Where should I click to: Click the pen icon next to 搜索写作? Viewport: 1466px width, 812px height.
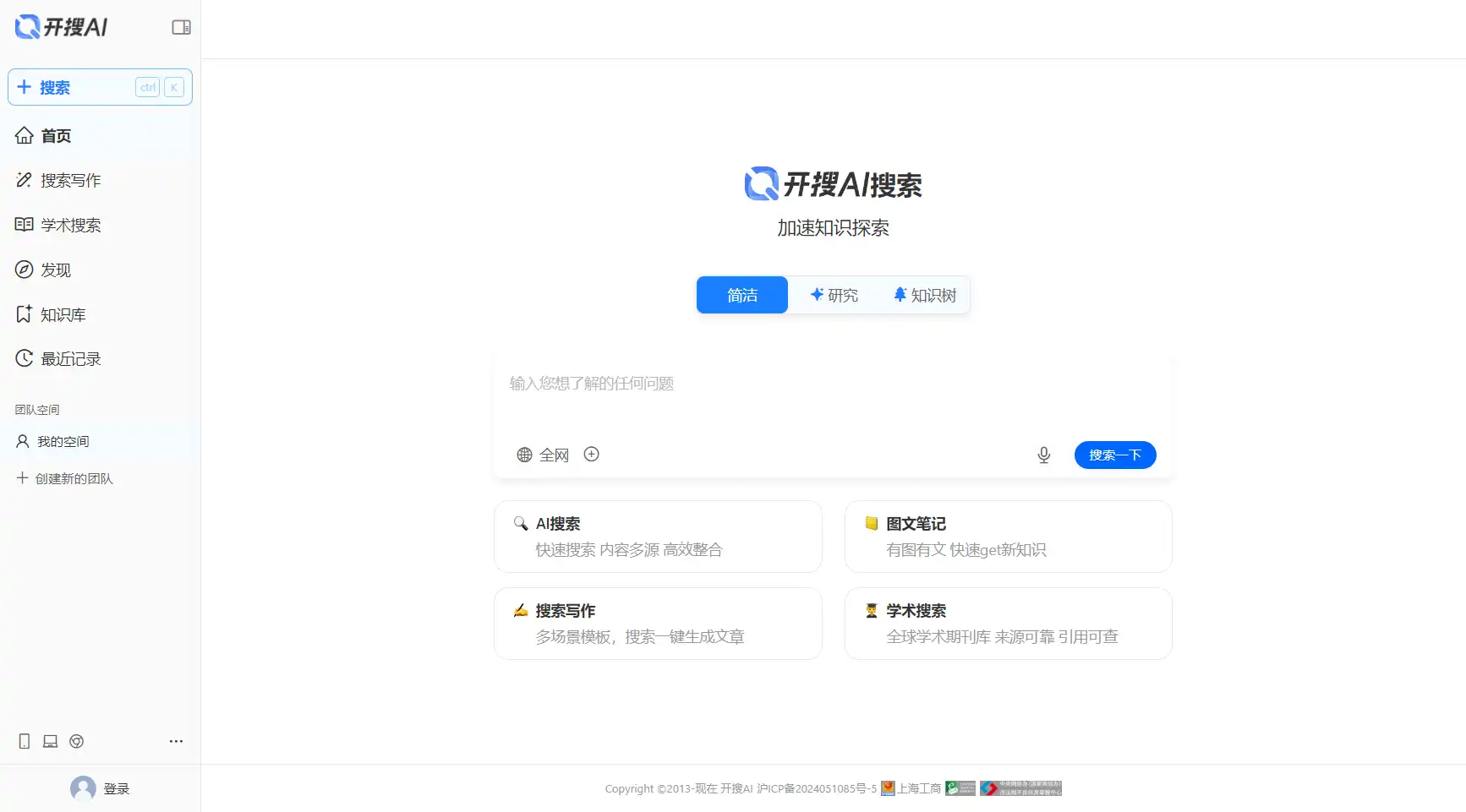[x=25, y=180]
